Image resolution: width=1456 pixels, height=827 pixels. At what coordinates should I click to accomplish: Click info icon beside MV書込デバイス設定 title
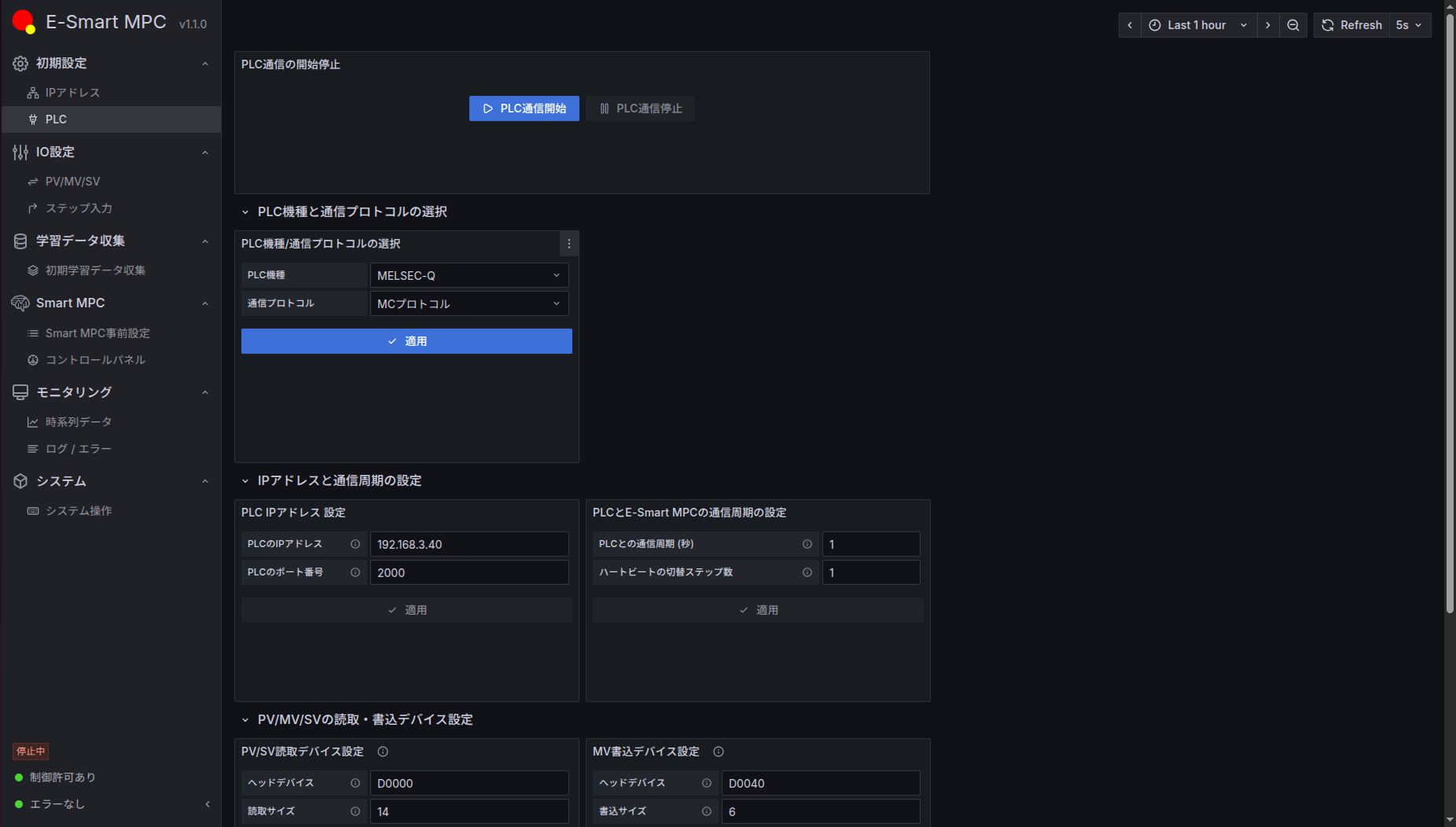pyautogui.click(x=719, y=752)
